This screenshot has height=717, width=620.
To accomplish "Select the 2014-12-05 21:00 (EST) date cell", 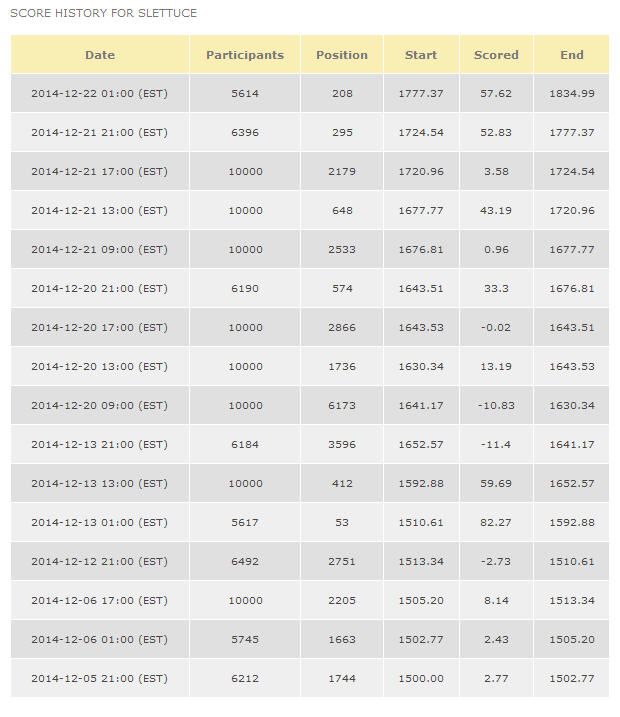I will pyautogui.click(x=99, y=678).
